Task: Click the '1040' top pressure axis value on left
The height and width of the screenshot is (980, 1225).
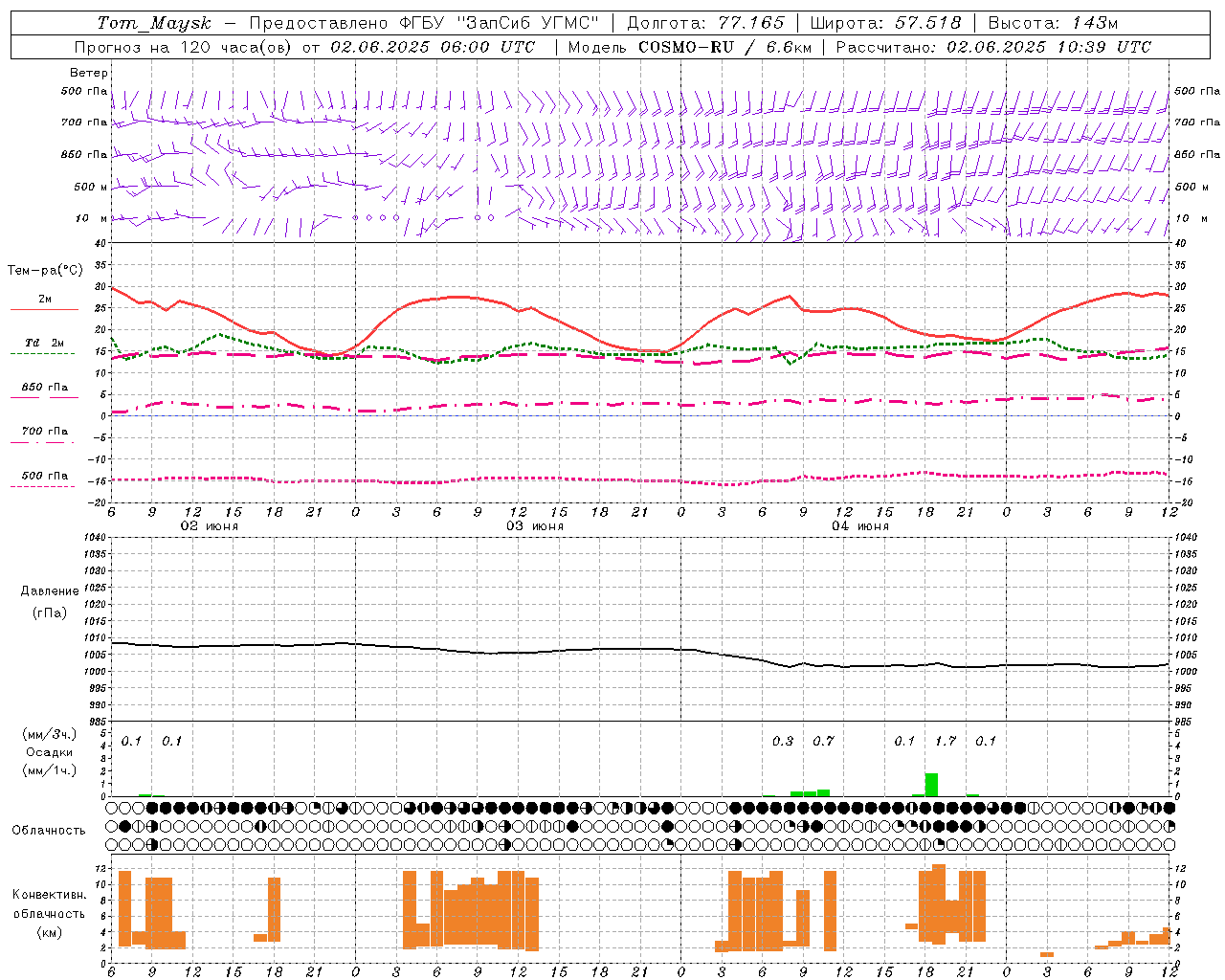Action: click(94, 537)
